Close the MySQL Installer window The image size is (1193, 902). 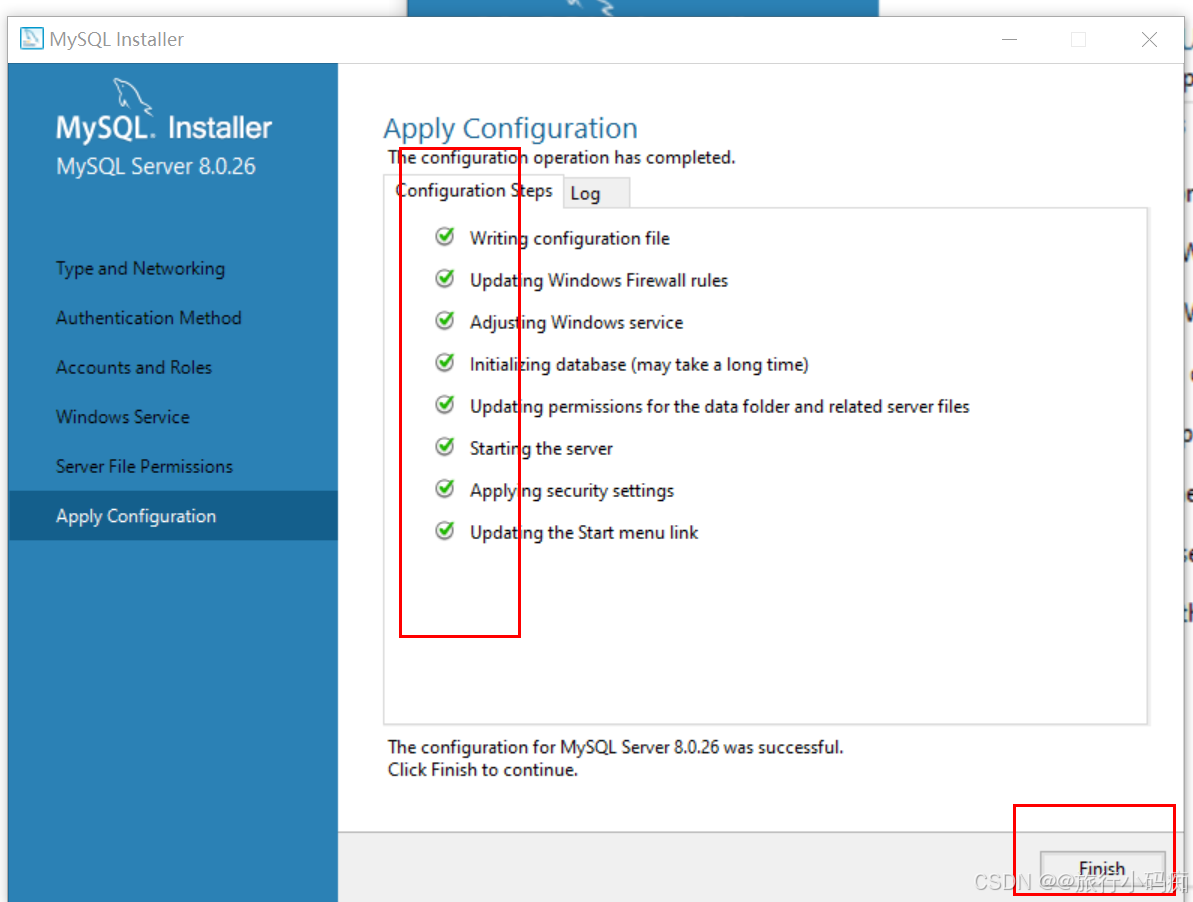(1149, 40)
